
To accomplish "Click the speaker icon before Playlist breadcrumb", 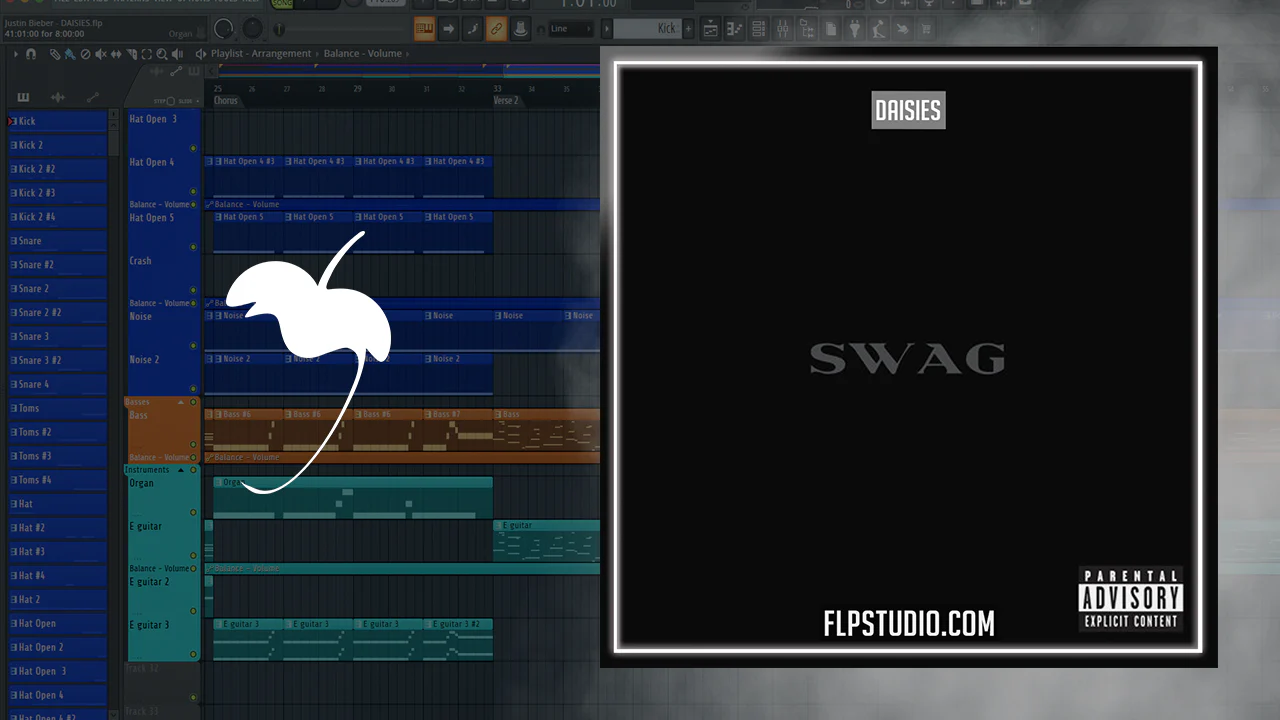I will pos(200,54).
